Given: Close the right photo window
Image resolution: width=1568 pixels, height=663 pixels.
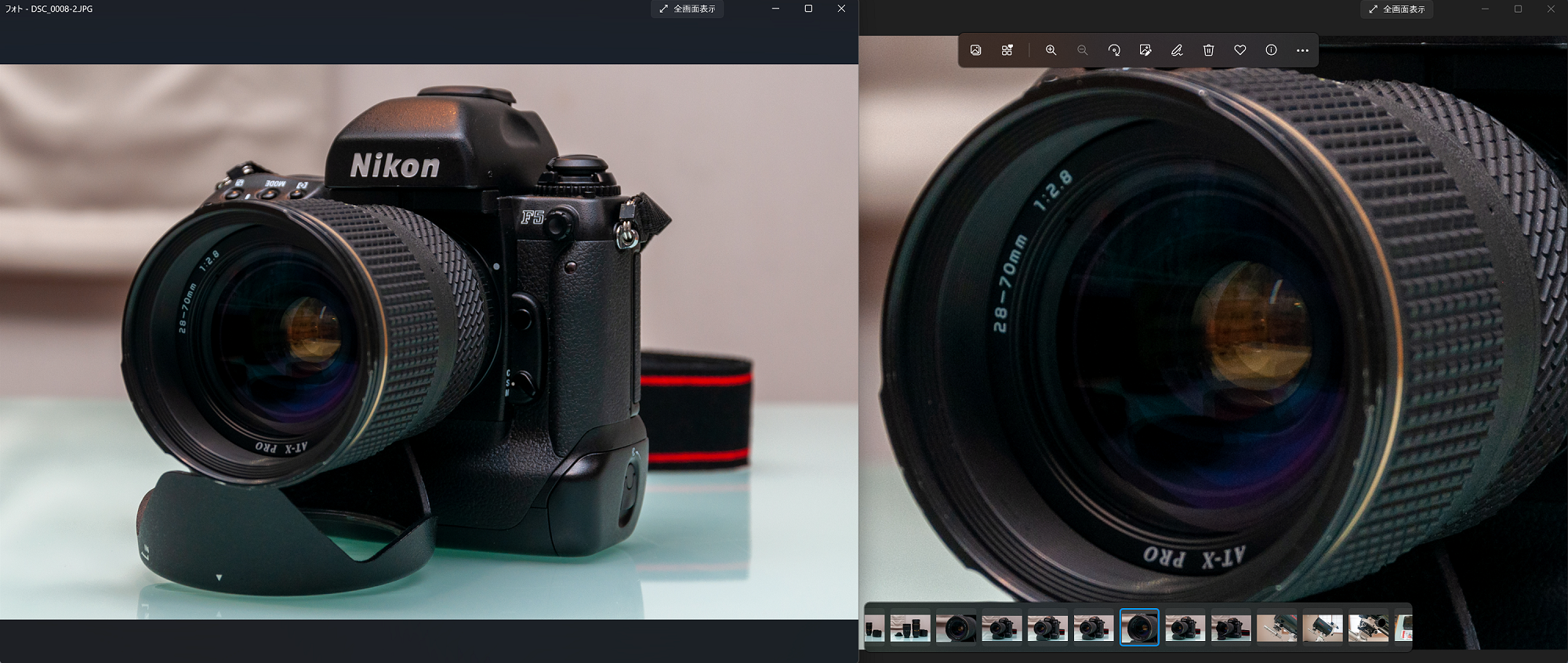Looking at the screenshot, I should tap(1551, 9).
